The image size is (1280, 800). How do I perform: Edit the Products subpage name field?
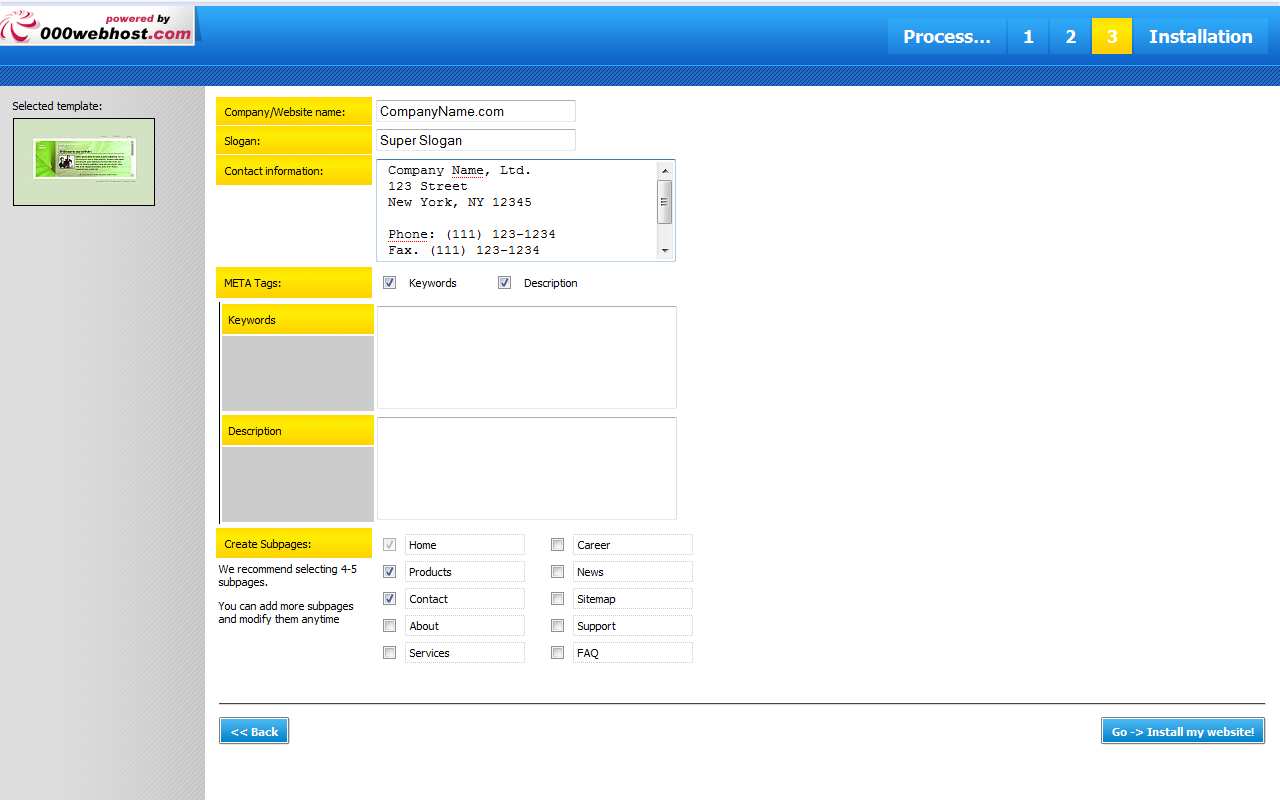pos(465,572)
